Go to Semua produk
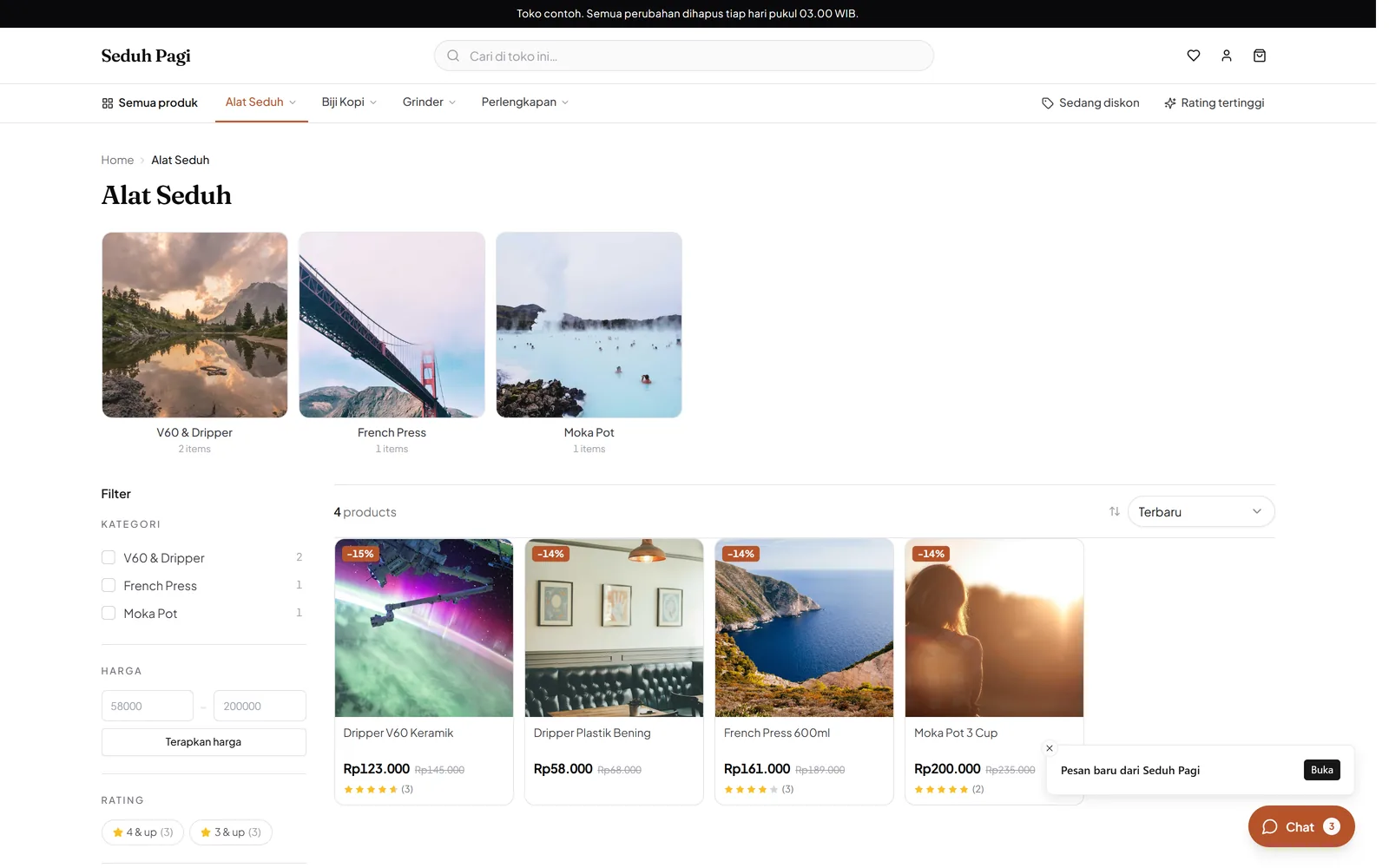Viewport: 1389px width, 868px height. click(x=149, y=103)
